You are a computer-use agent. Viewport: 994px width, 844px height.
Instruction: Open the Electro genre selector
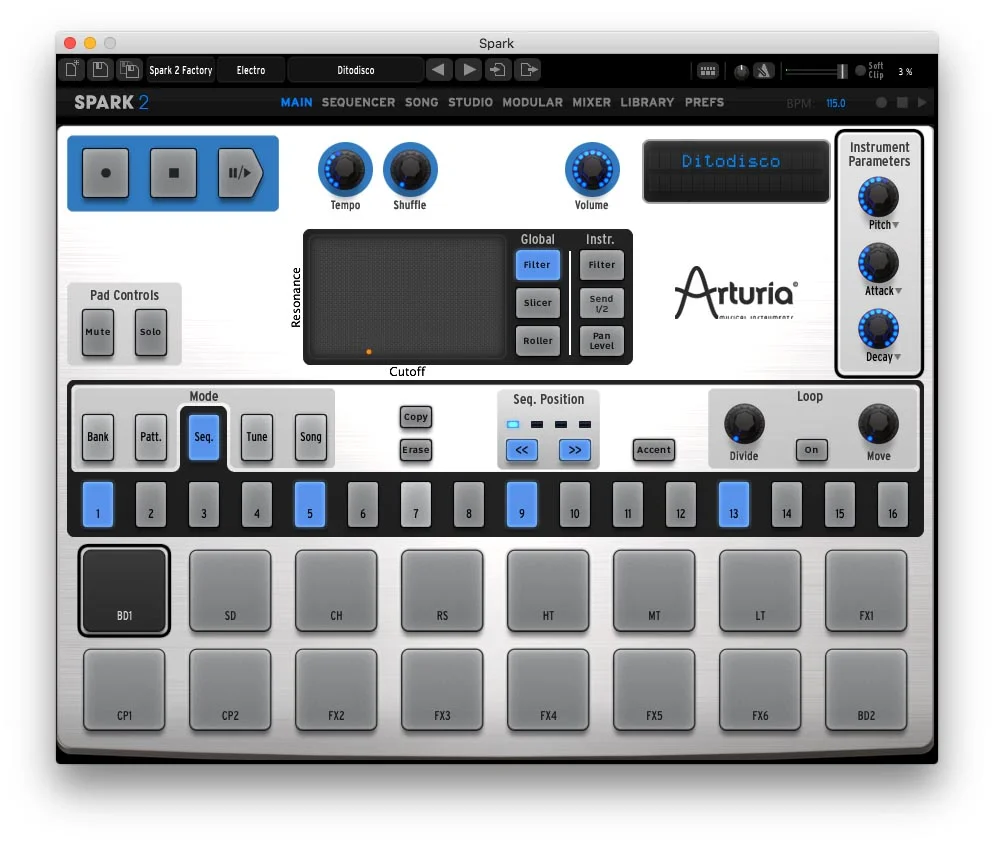point(251,70)
